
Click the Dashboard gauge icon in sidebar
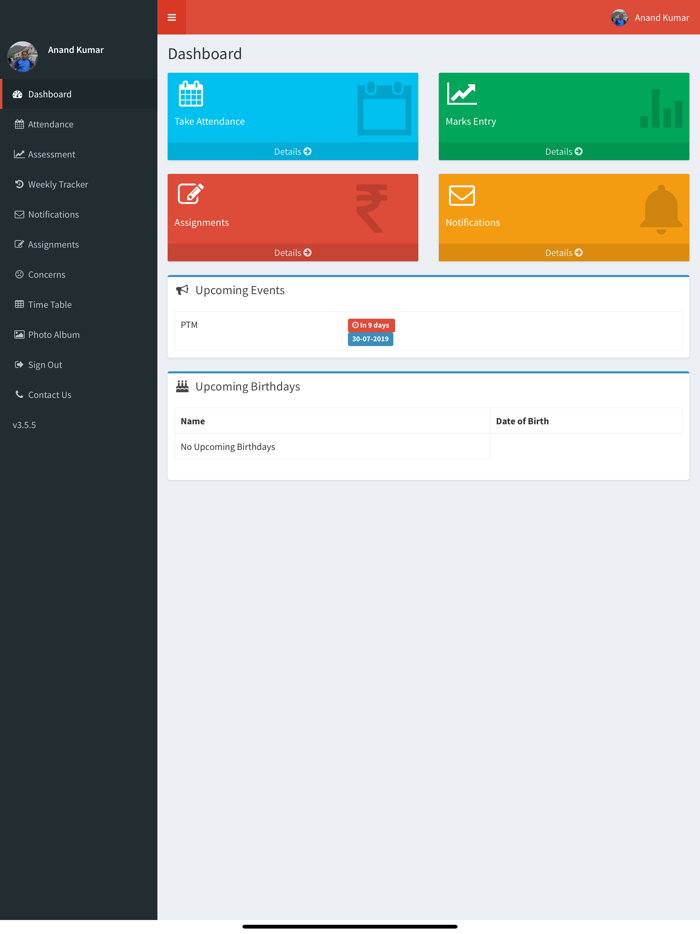coord(18,94)
